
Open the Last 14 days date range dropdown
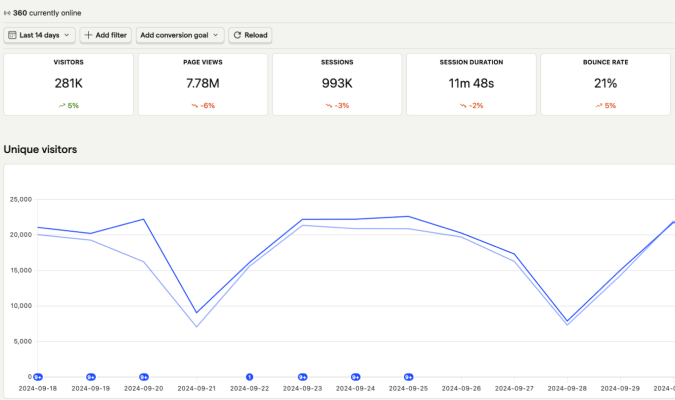pyautogui.click(x=40, y=35)
